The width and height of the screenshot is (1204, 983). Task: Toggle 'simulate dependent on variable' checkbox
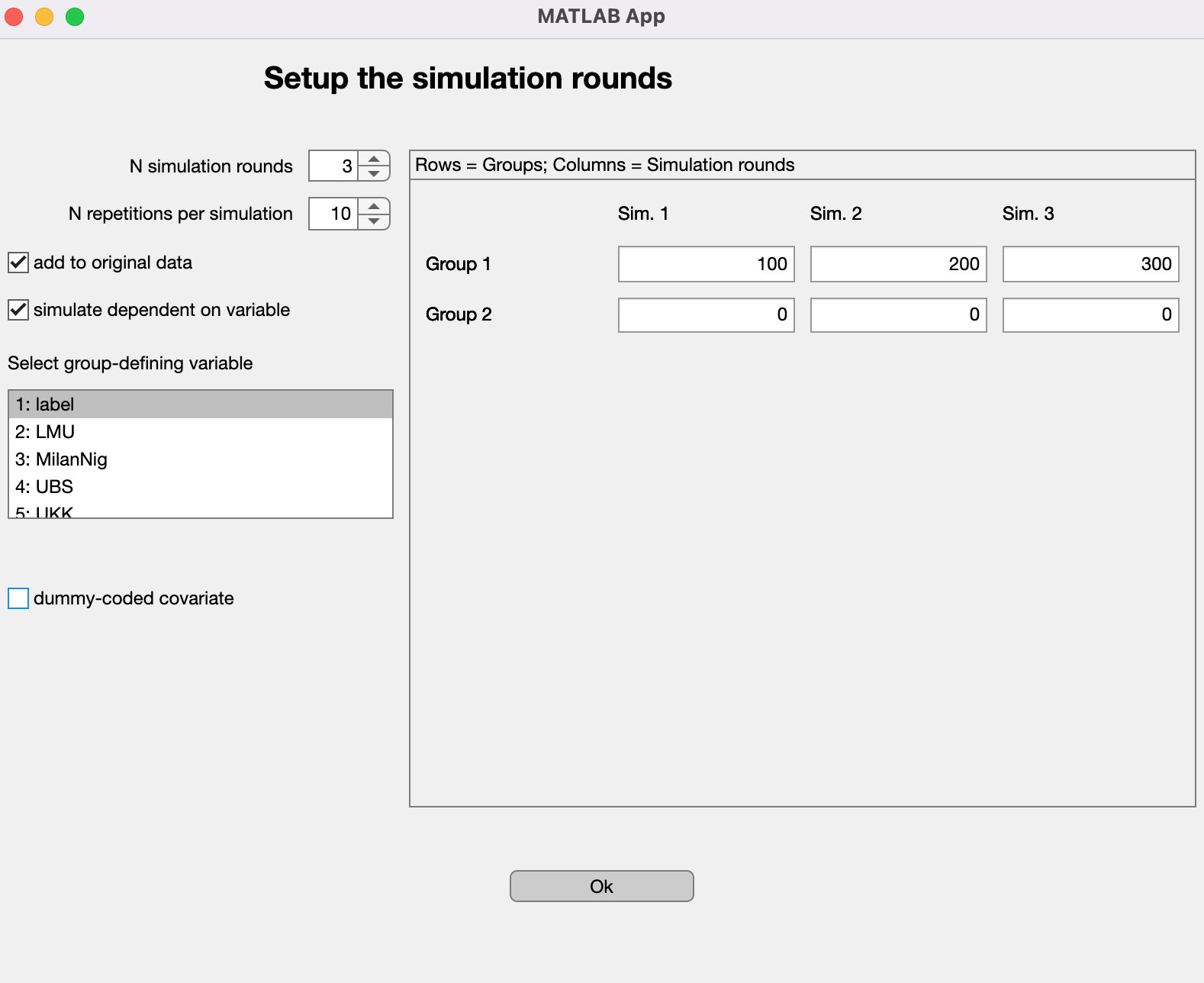18,310
